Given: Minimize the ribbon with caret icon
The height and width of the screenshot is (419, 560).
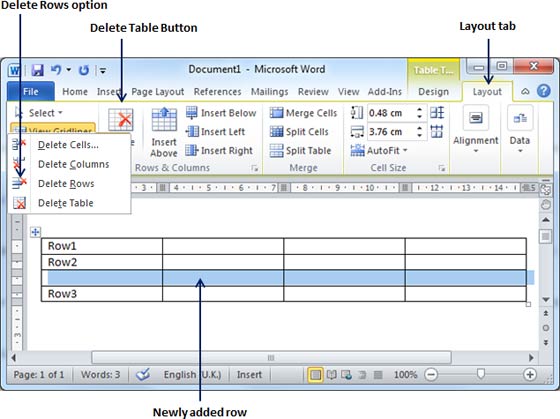Looking at the screenshot, I should [x=525, y=91].
